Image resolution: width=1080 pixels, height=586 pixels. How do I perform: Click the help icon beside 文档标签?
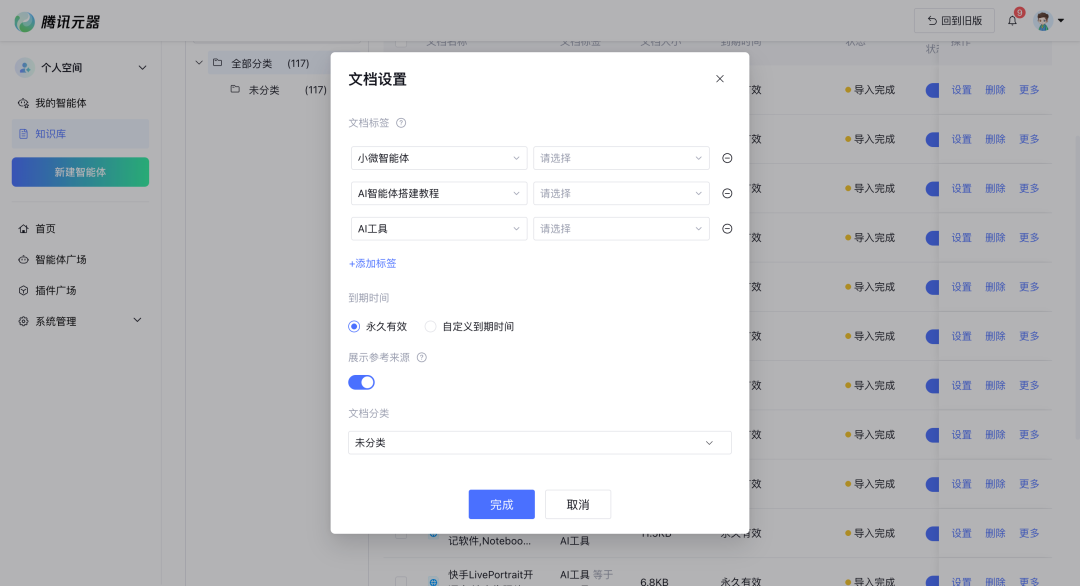tap(401, 123)
